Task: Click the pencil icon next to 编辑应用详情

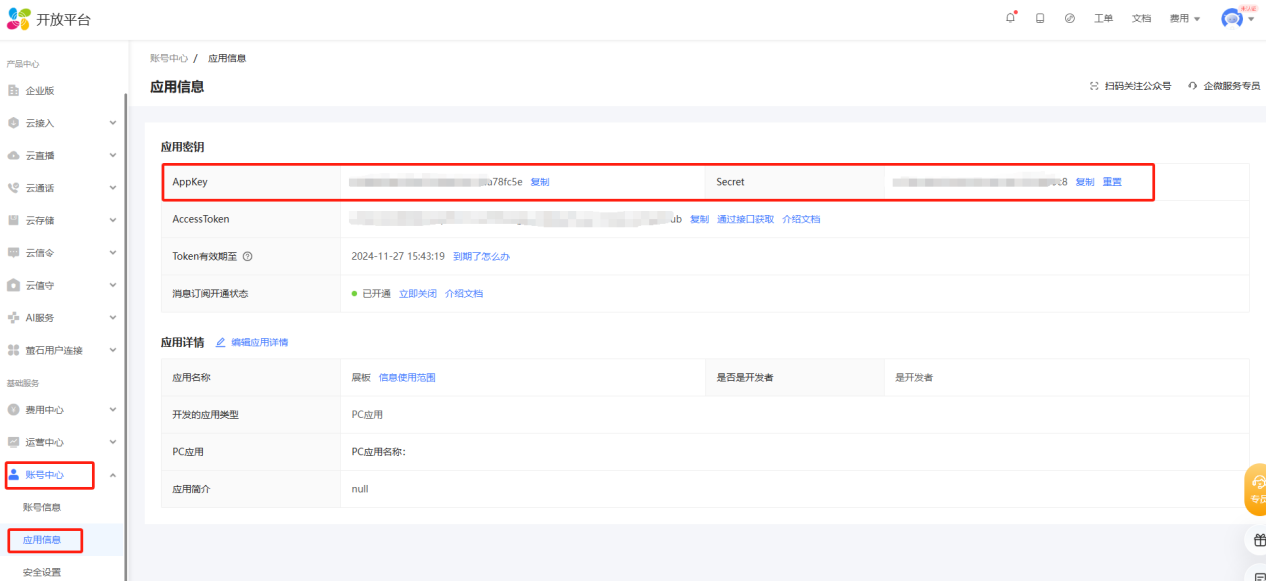Action: point(221,342)
